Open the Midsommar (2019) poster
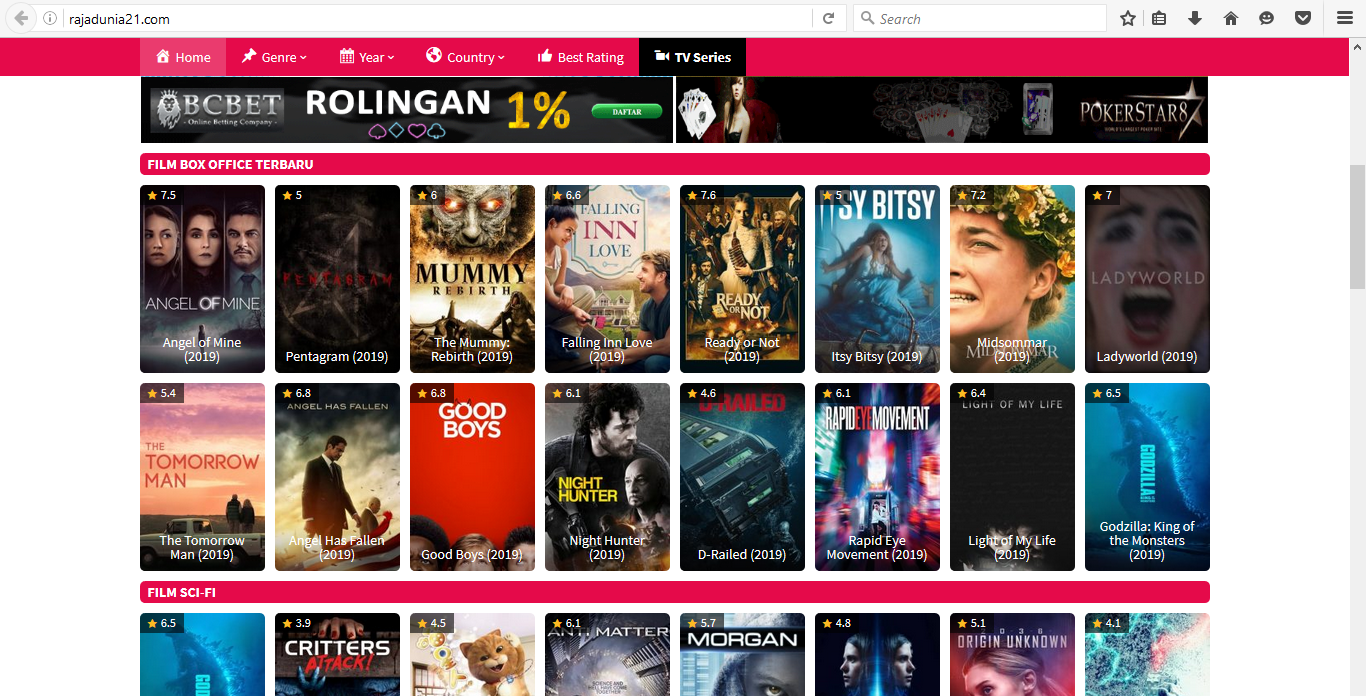Image resolution: width=1366 pixels, height=696 pixels. pos(1012,278)
